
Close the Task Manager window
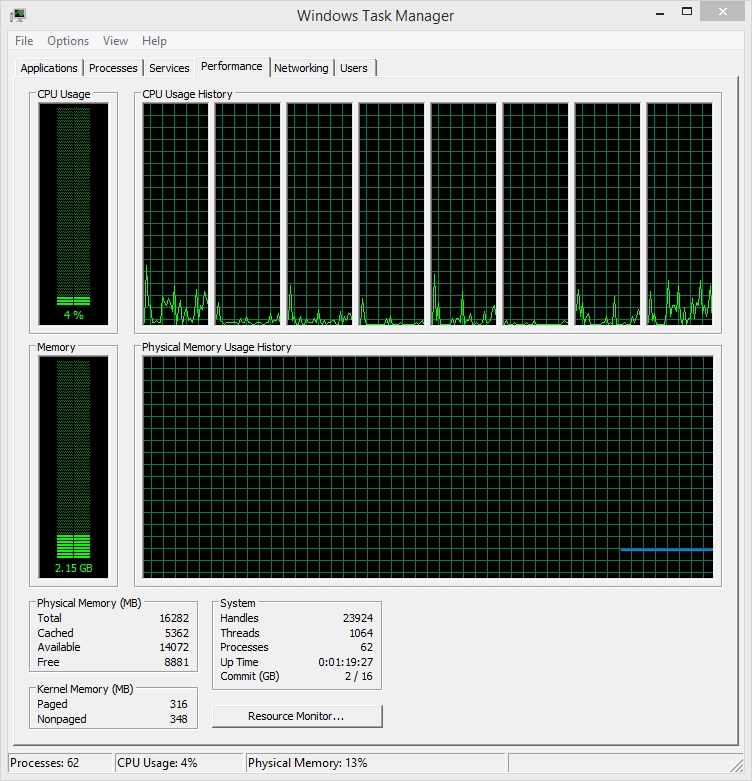pos(723,12)
